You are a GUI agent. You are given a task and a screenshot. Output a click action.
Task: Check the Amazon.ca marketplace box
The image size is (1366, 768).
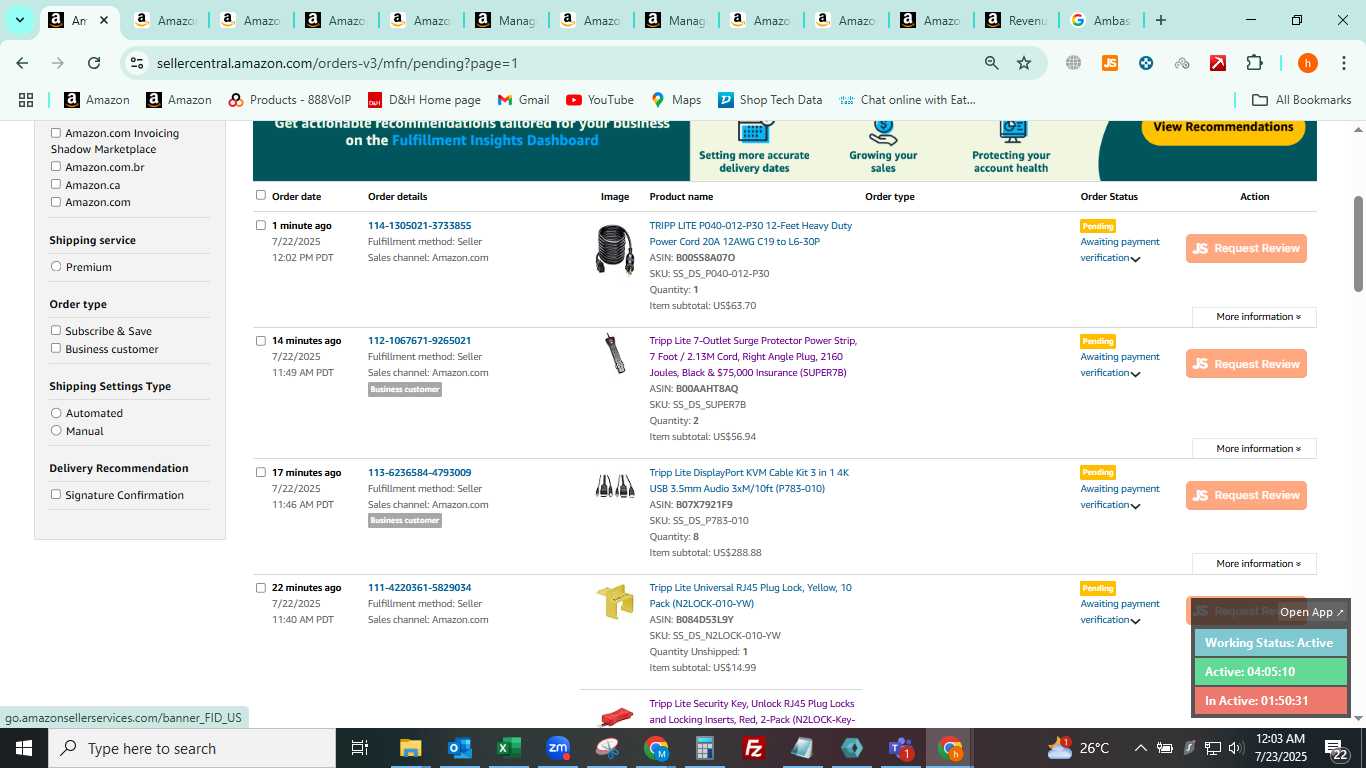pos(56,185)
